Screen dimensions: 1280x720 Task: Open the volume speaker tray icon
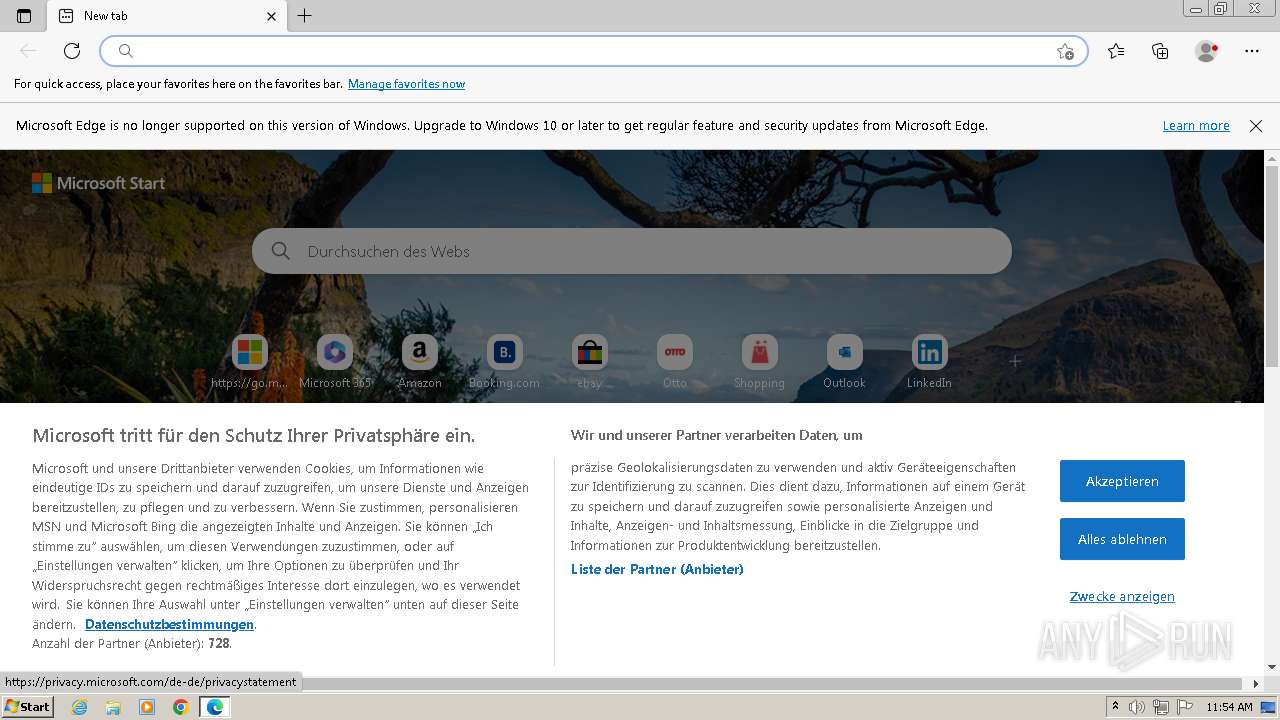point(1137,707)
